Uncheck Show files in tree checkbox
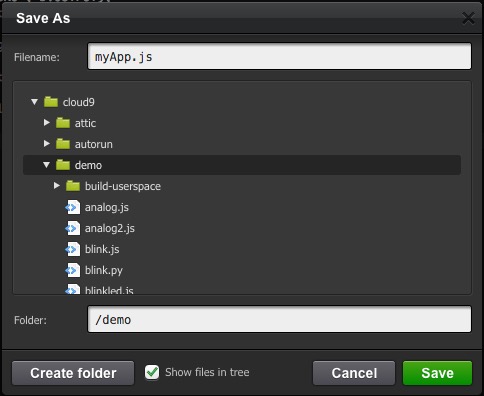Viewport: 484px width, 396px height. (152, 372)
